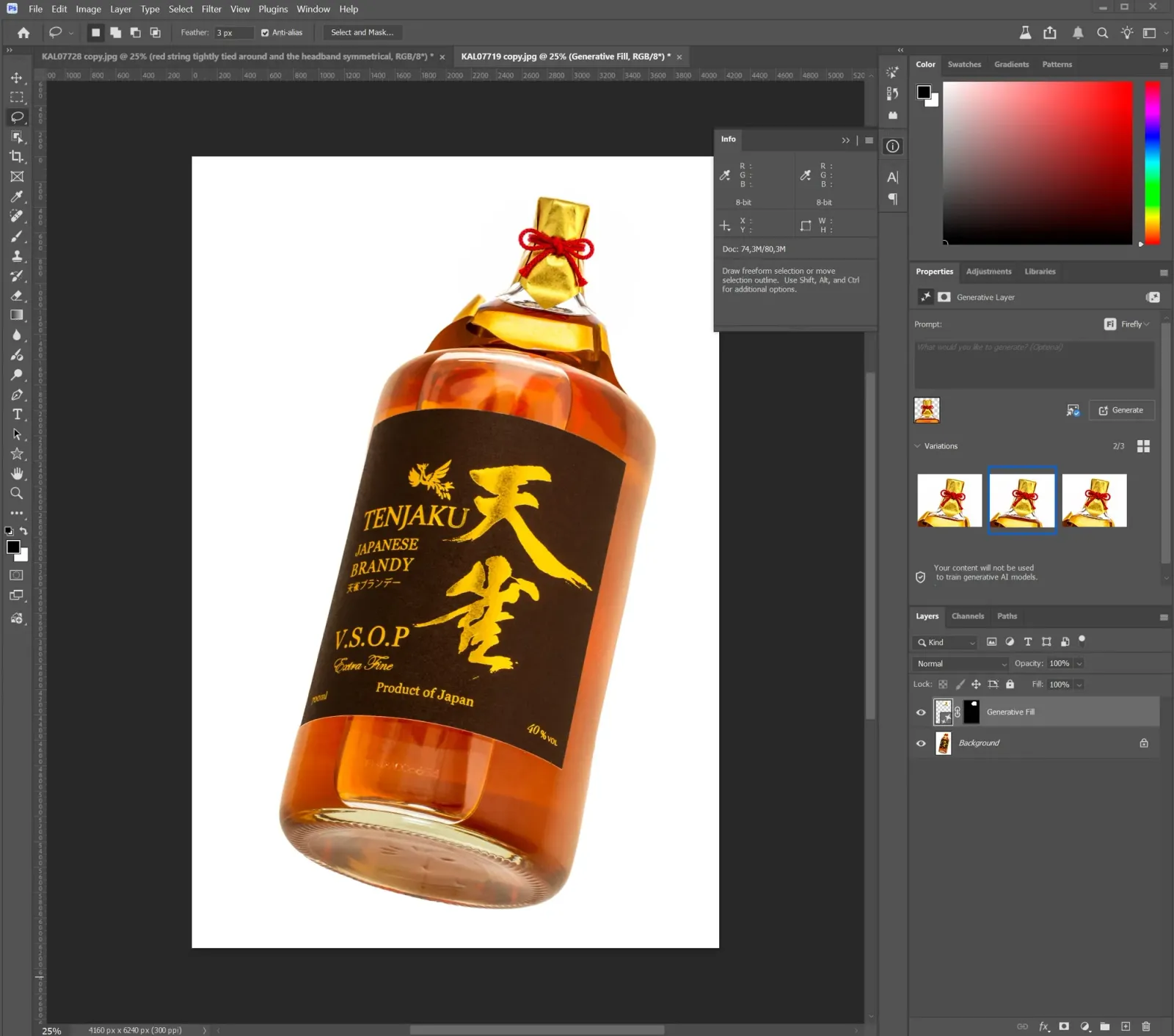Select the Clone Stamp tool
Image resolution: width=1174 pixels, height=1036 pixels.
(x=16, y=256)
